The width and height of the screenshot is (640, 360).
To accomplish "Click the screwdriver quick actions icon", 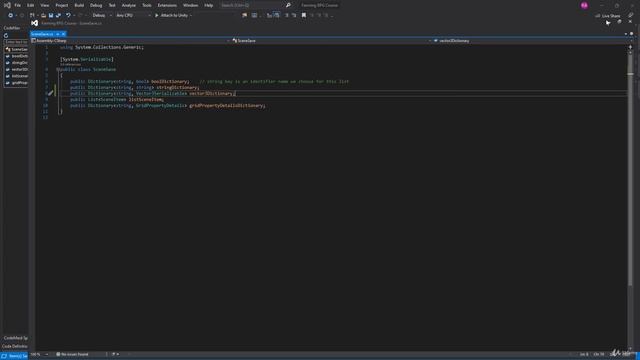I will (50, 93).
